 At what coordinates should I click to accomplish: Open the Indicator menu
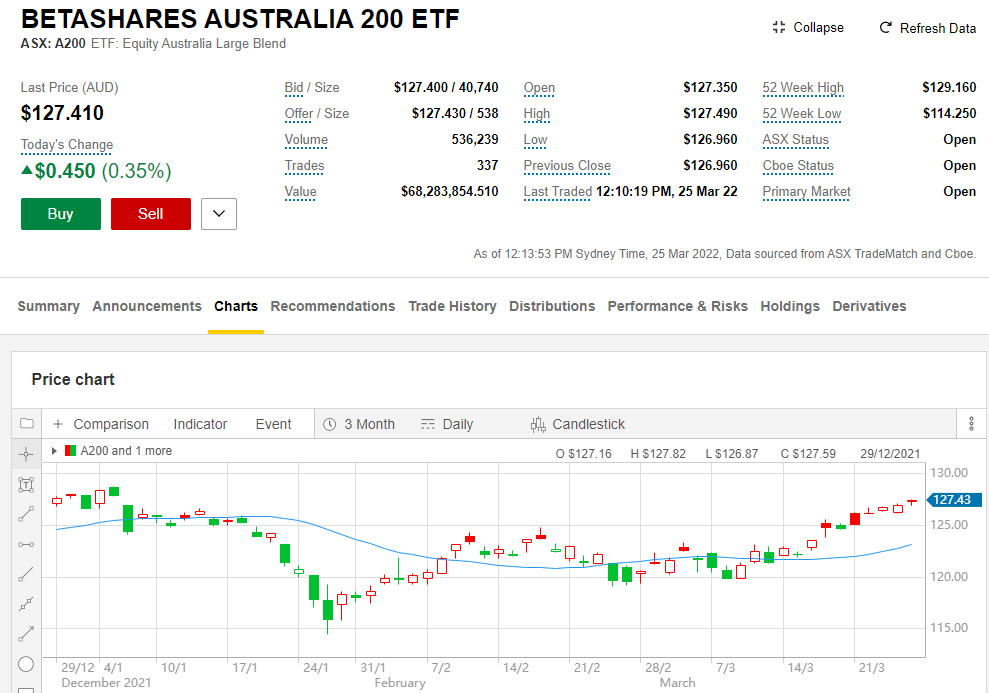(x=200, y=424)
